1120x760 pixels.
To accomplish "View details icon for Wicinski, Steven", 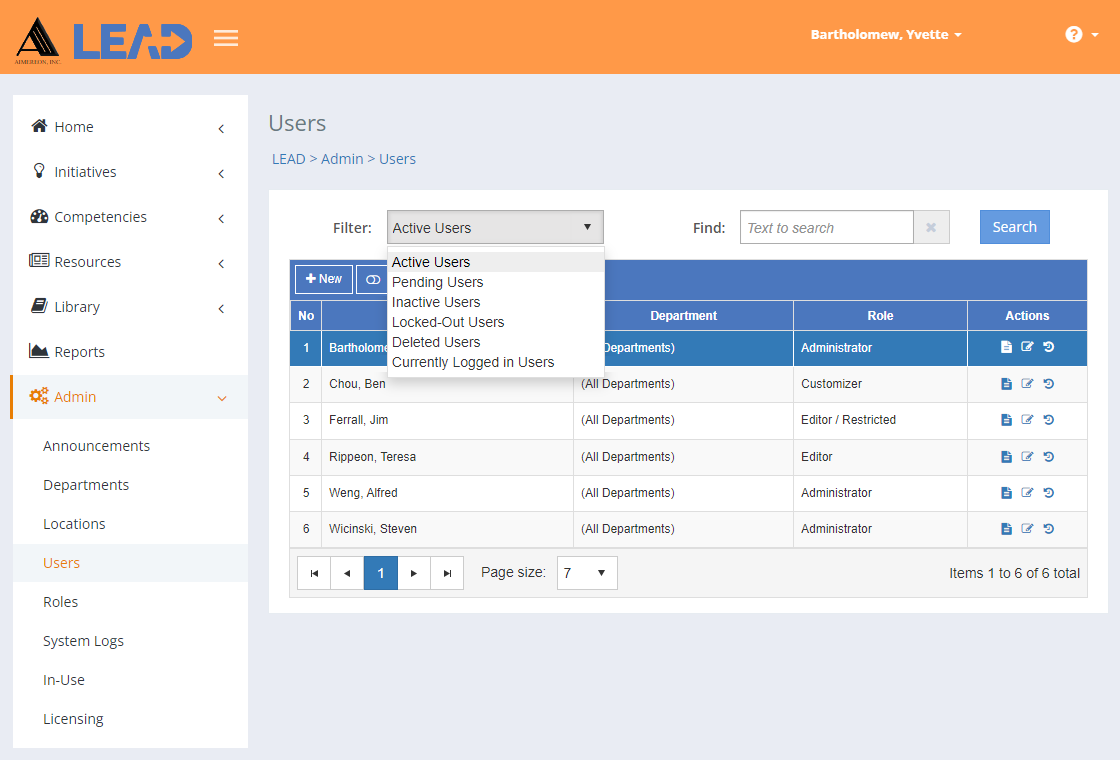I will click(1006, 529).
